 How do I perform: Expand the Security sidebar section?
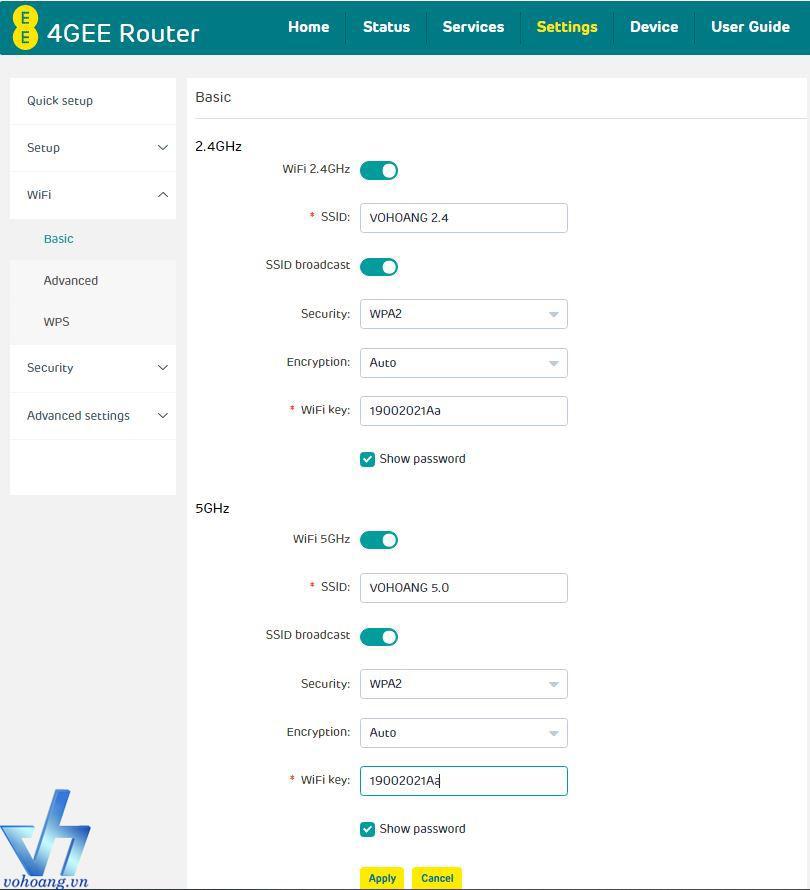click(93, 368)
